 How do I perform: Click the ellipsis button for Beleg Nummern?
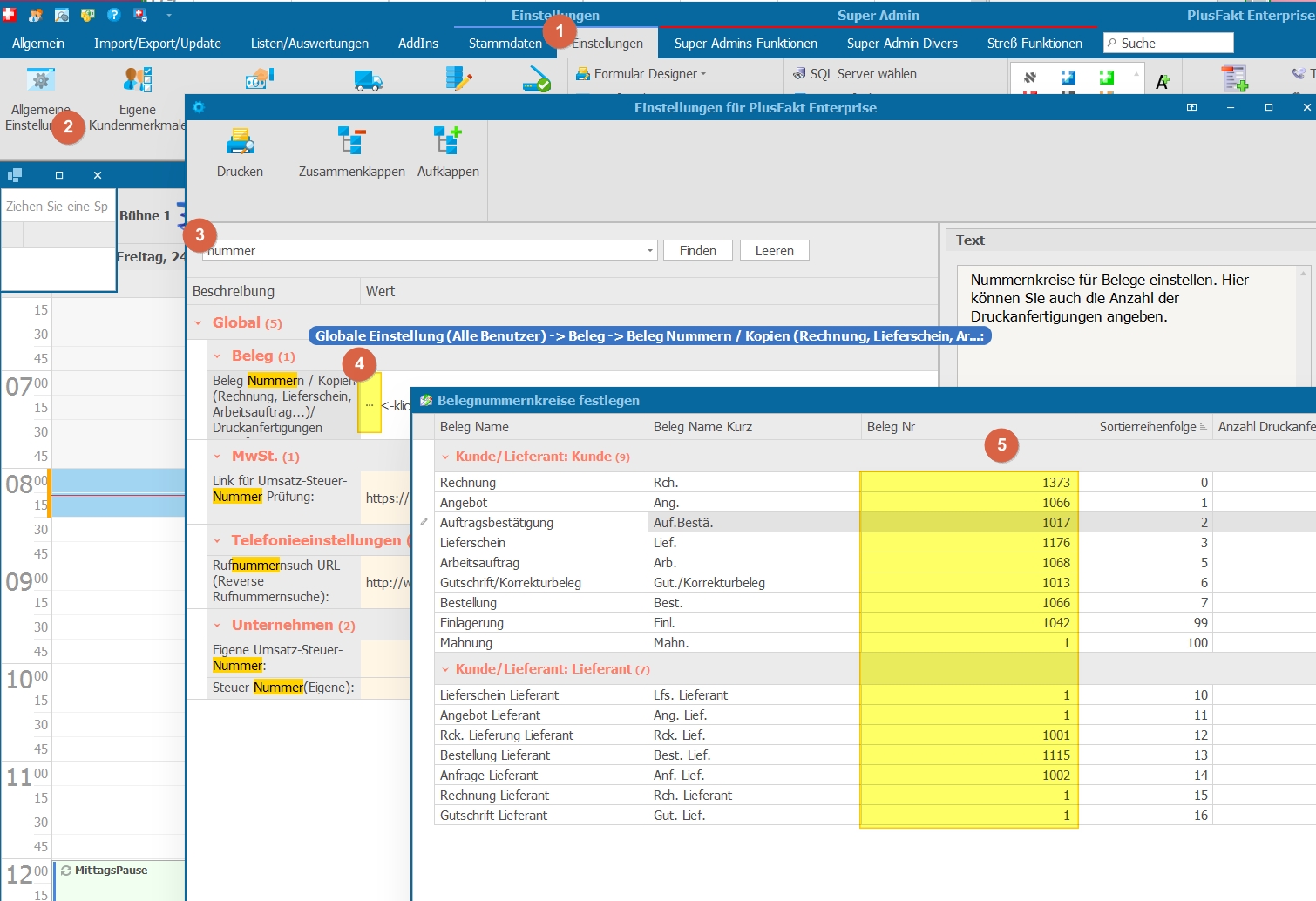click(370, 405)
